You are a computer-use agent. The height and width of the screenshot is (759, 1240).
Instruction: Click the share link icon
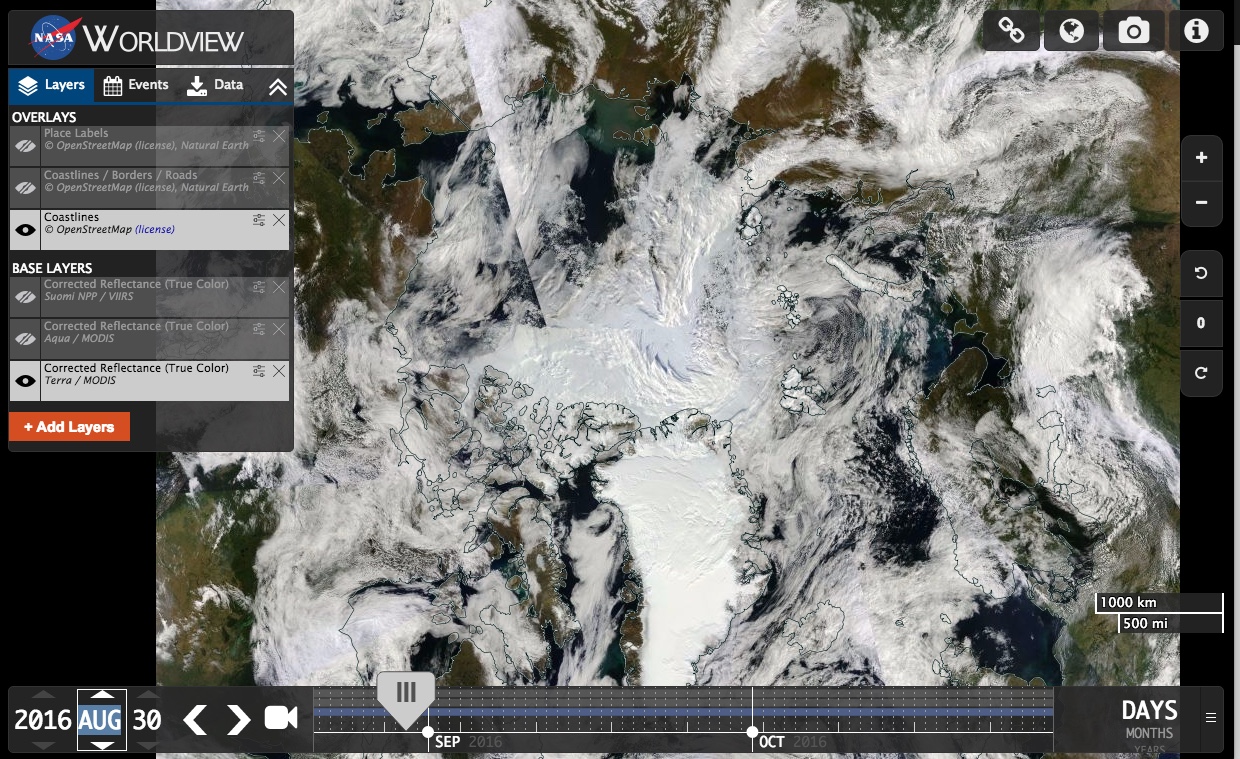pyautogui.click(x=1011, y=31)
